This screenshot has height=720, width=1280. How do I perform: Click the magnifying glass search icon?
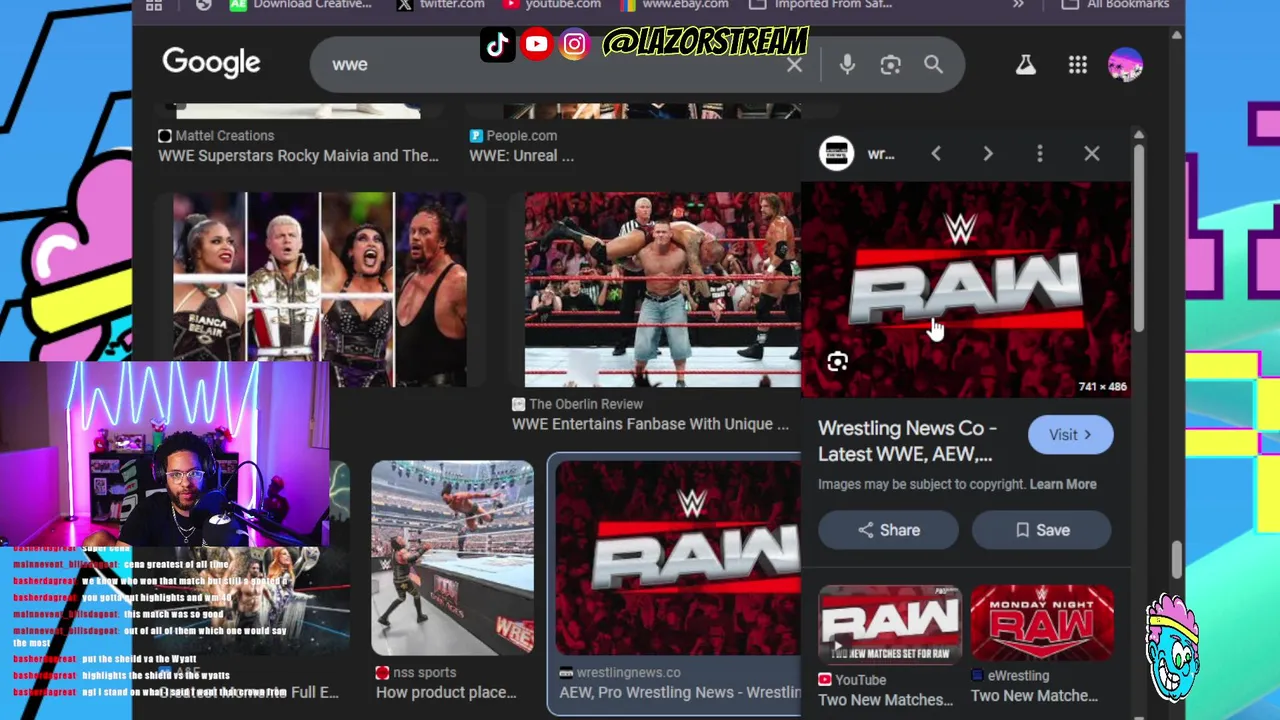coord(933,65)
